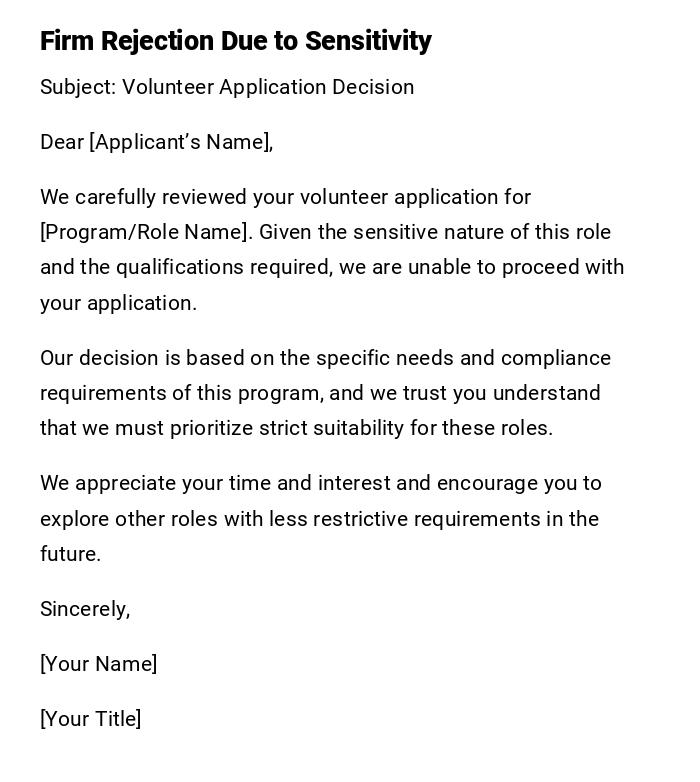Click the 'Firm Rejection Due to Sensitivity' heading
The height and width of the screenshot is (782, 700).
pos(235,41)
